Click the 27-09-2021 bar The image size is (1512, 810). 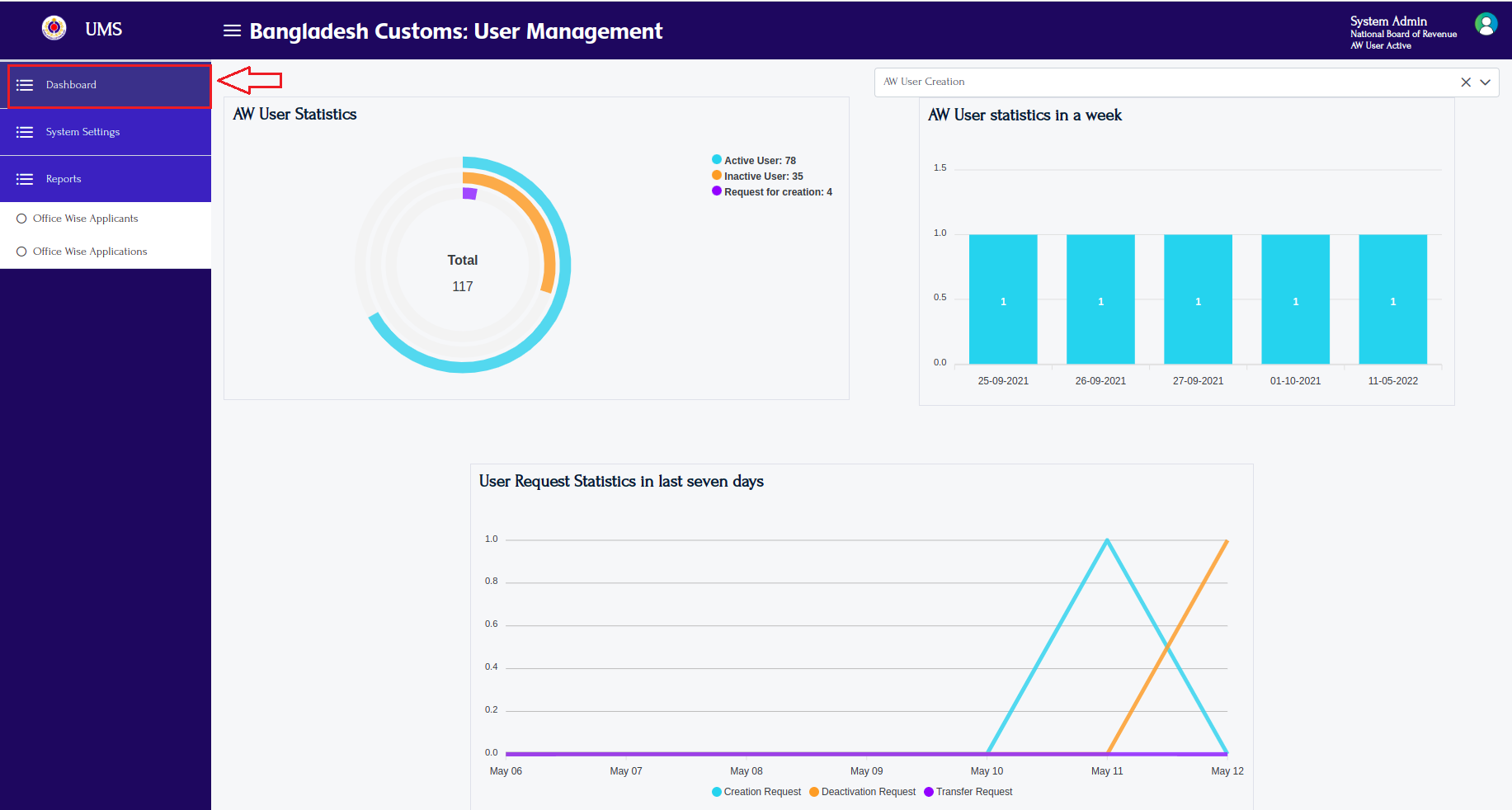click(1198, 299)
